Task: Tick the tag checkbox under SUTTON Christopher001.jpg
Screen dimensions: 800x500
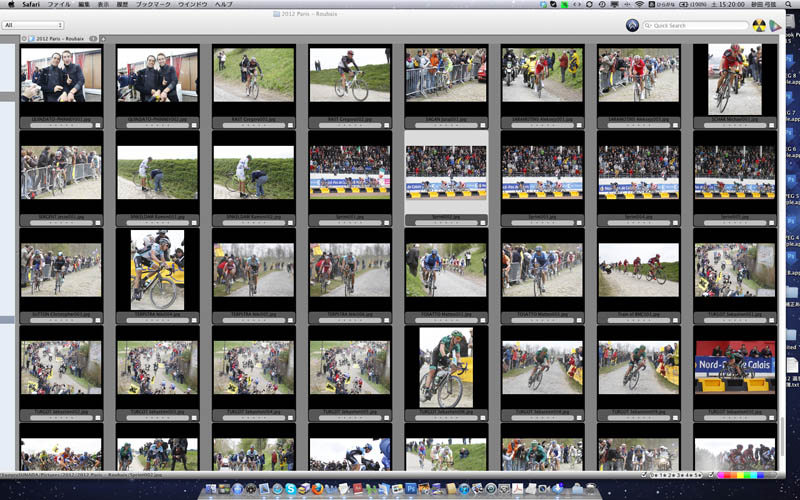Action: coord(98,320)
